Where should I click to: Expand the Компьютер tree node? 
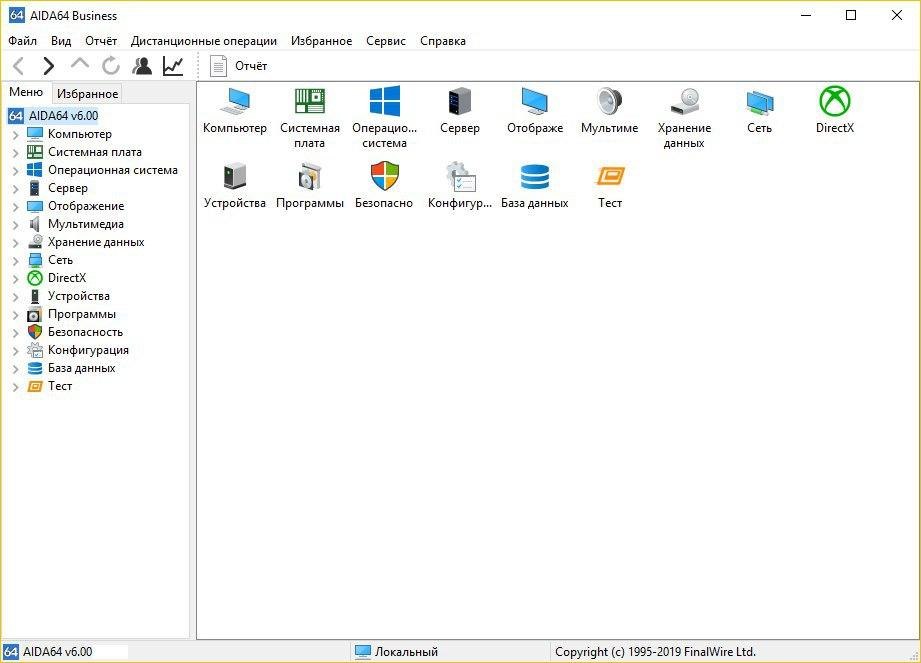pos(16,135)
